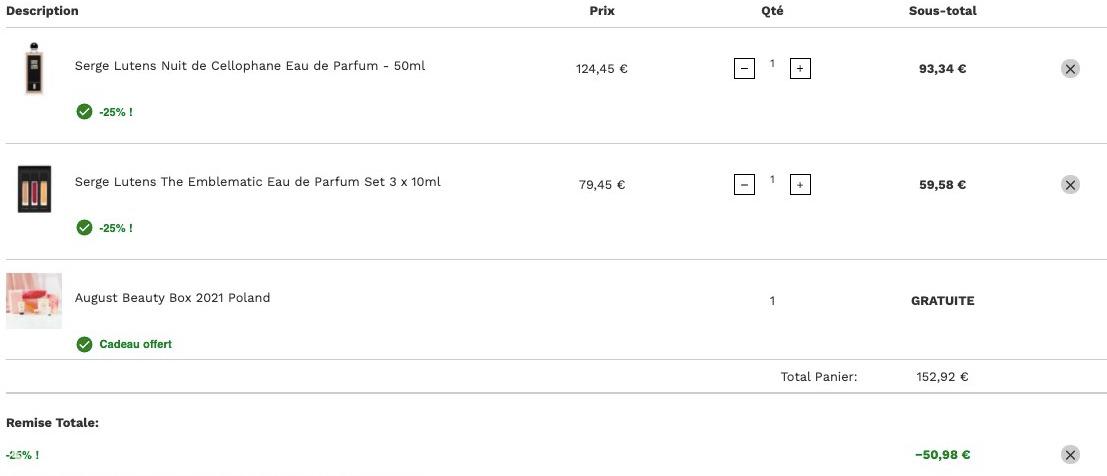
Task: Open Nuit de Cellophane perfume bottle thumbnail
Action: pyautogui.click(x=34, y=69)
